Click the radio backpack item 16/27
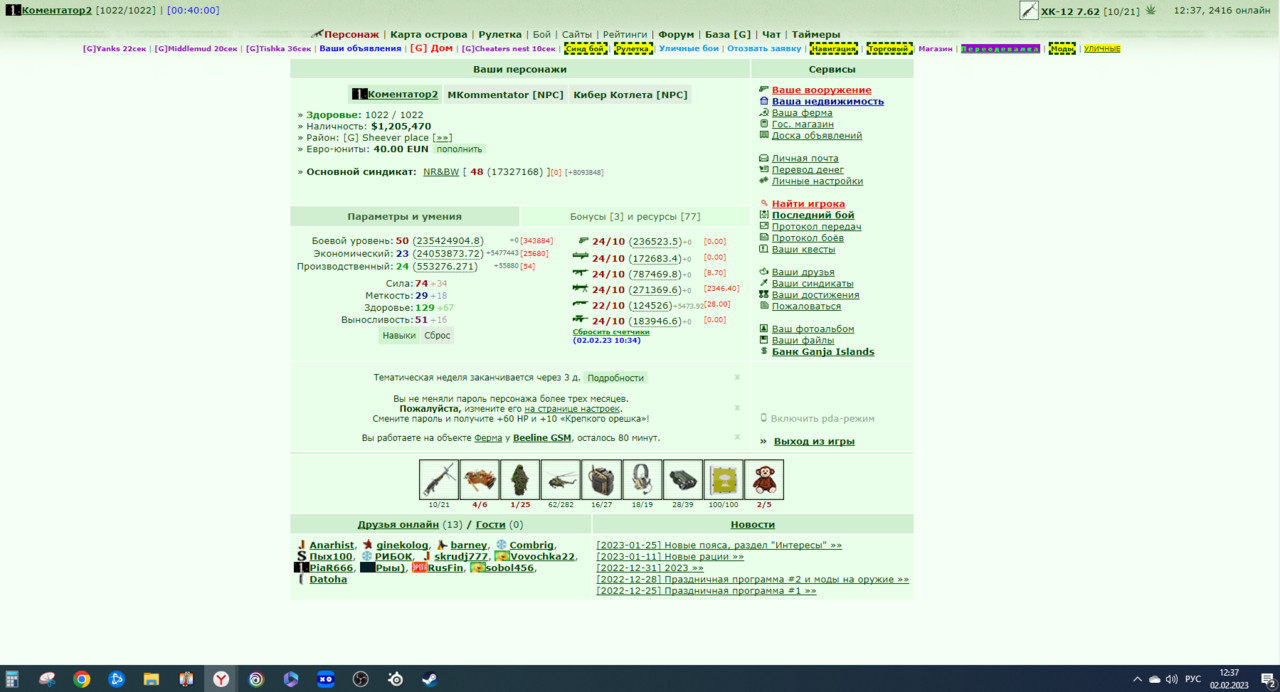This screenshot has width=1280, height=692. click(601, 480)
